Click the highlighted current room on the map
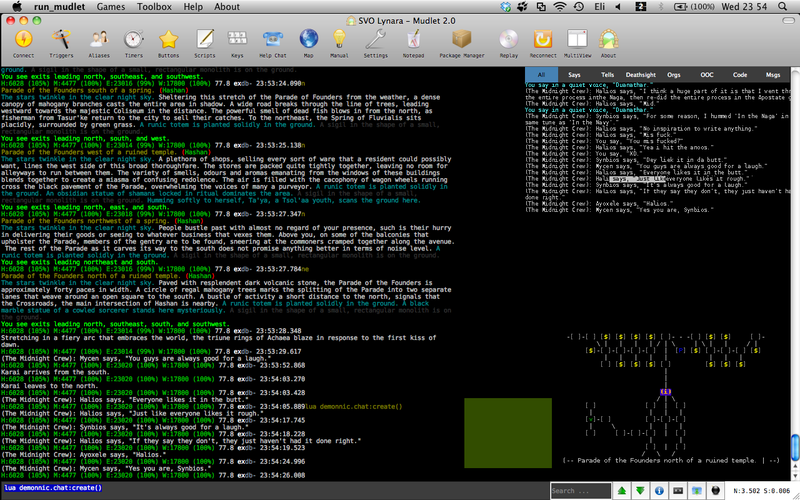 pos(665,392)
